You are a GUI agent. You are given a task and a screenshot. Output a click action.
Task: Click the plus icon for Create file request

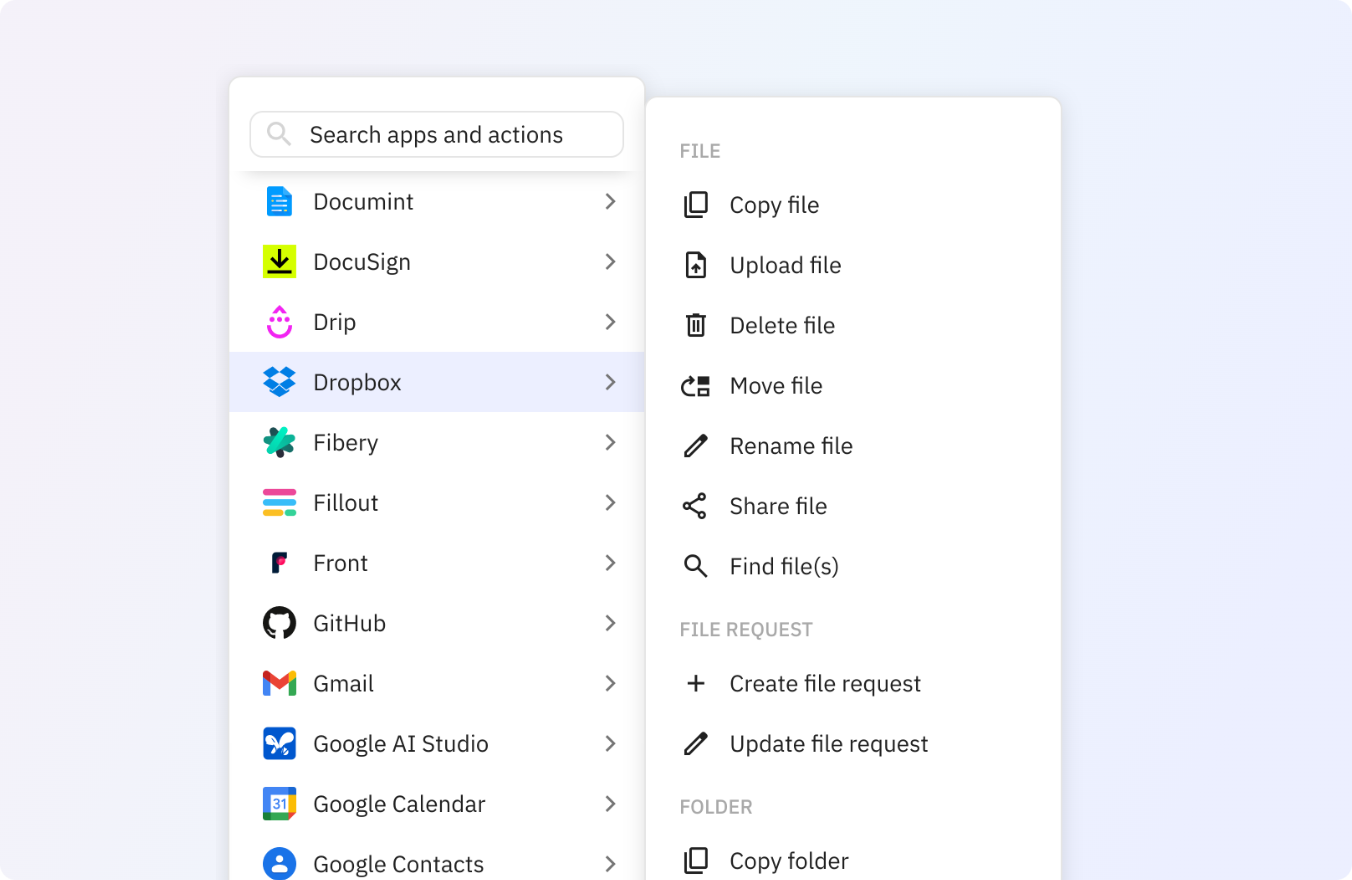pyautogui.click(x=695, y=684)
